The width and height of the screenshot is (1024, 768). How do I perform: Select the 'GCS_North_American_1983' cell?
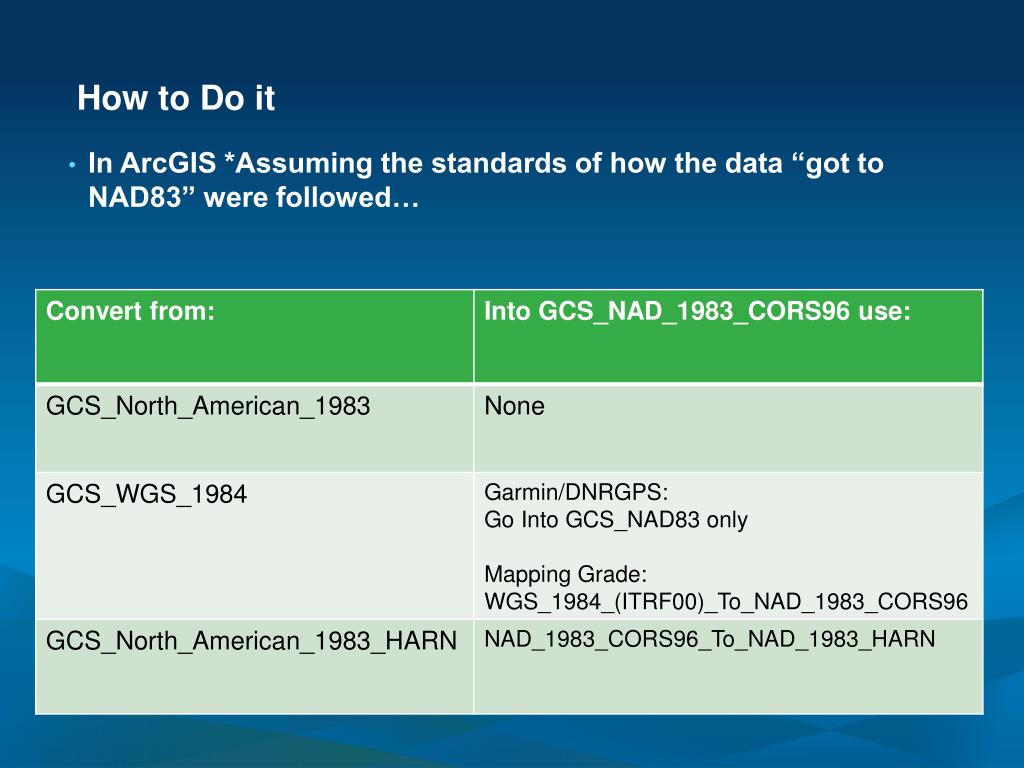tap(255, 428)
